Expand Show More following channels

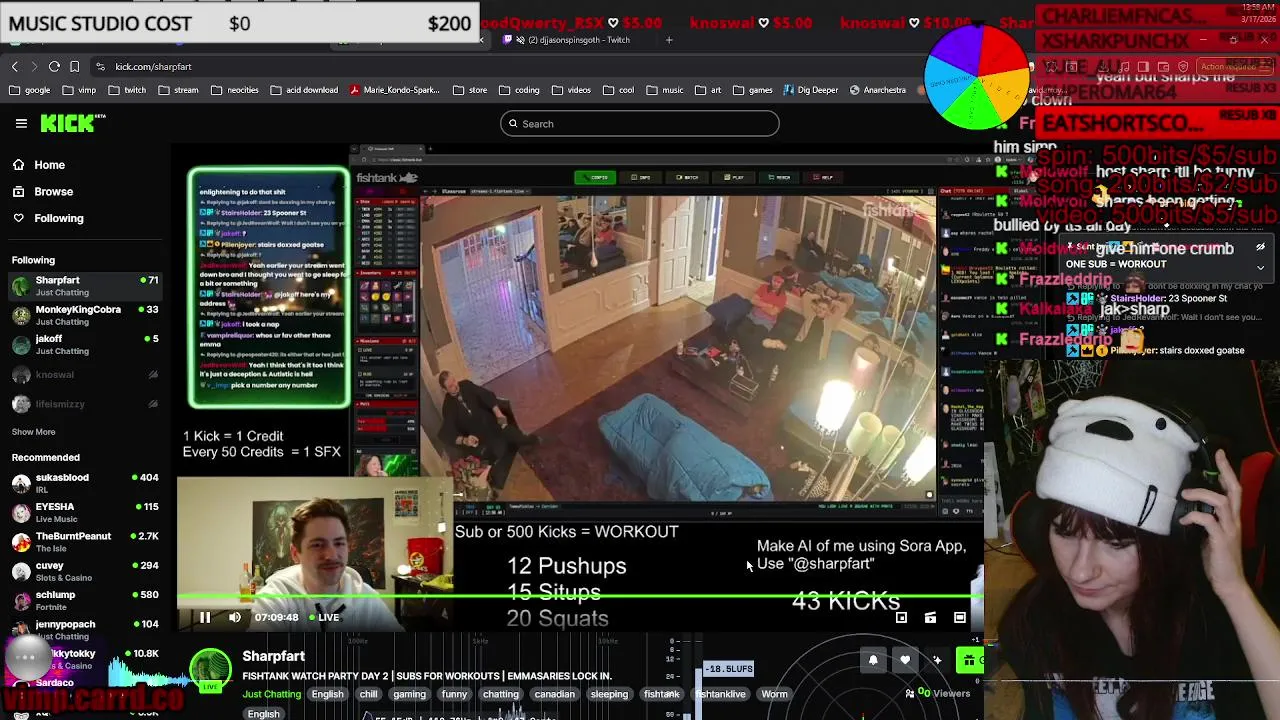click(x=33, y=432)
